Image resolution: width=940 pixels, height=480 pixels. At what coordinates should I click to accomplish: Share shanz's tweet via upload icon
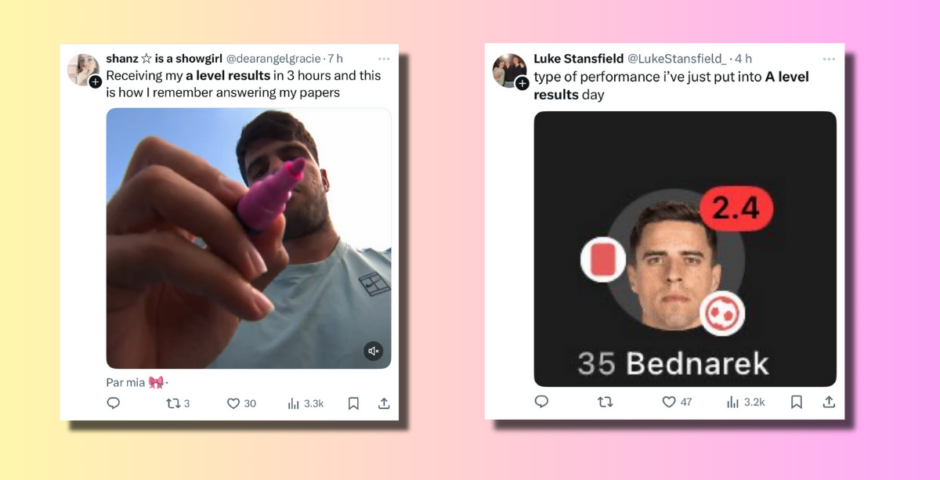[x=384, y=403]
